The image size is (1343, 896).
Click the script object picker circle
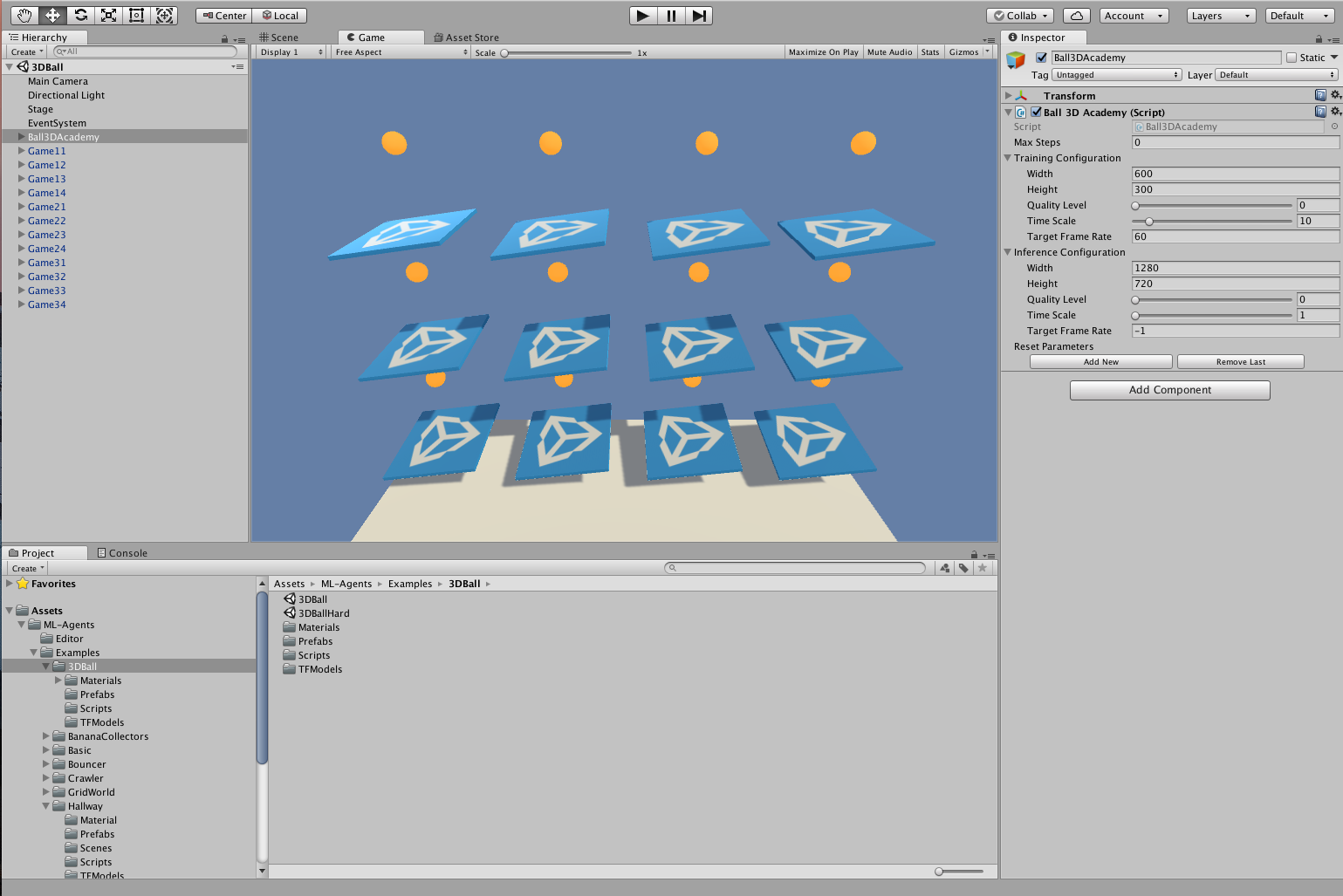(1334, 127)
